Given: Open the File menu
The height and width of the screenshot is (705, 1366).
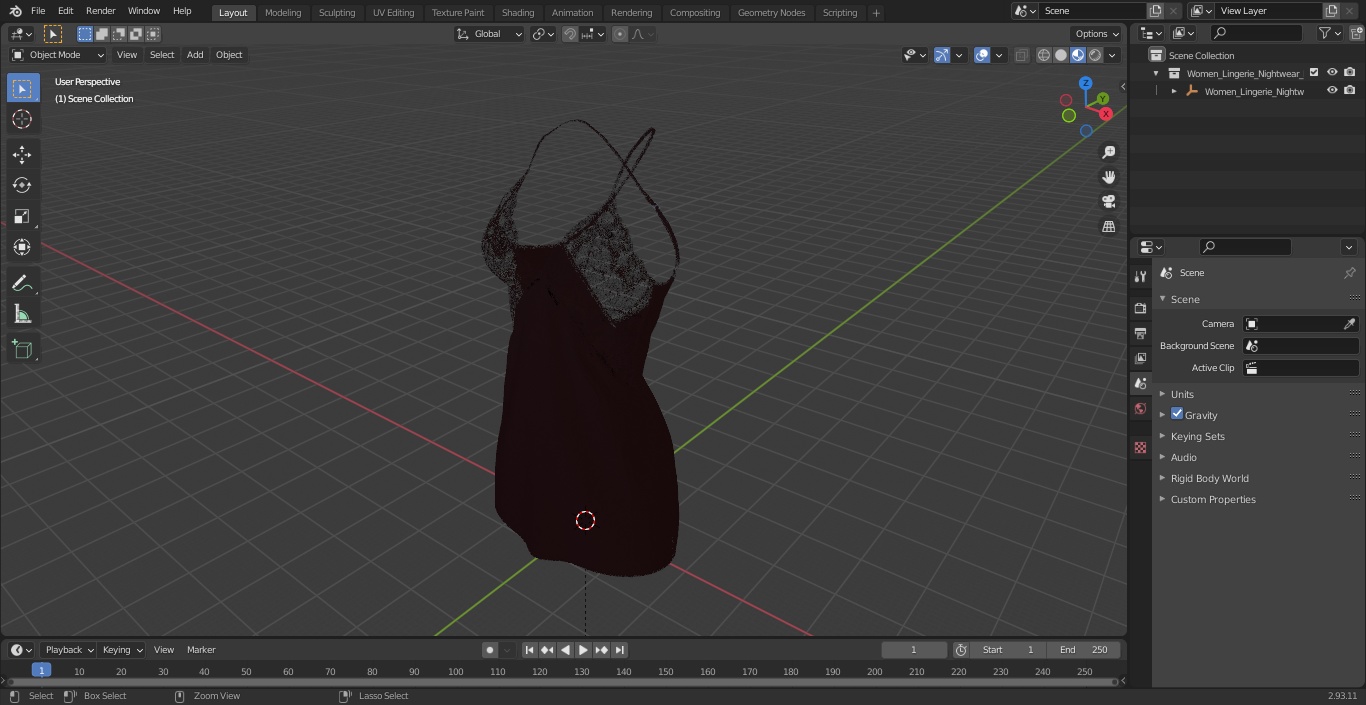Looking at the screenshot, I should point(37,11).
